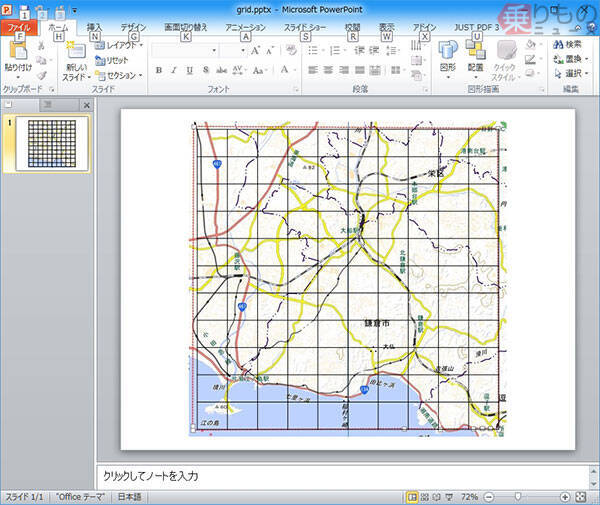Click the zoom slider in status bar
The width and height of the screenshot is (600, 505).
[x=517, y=497]
